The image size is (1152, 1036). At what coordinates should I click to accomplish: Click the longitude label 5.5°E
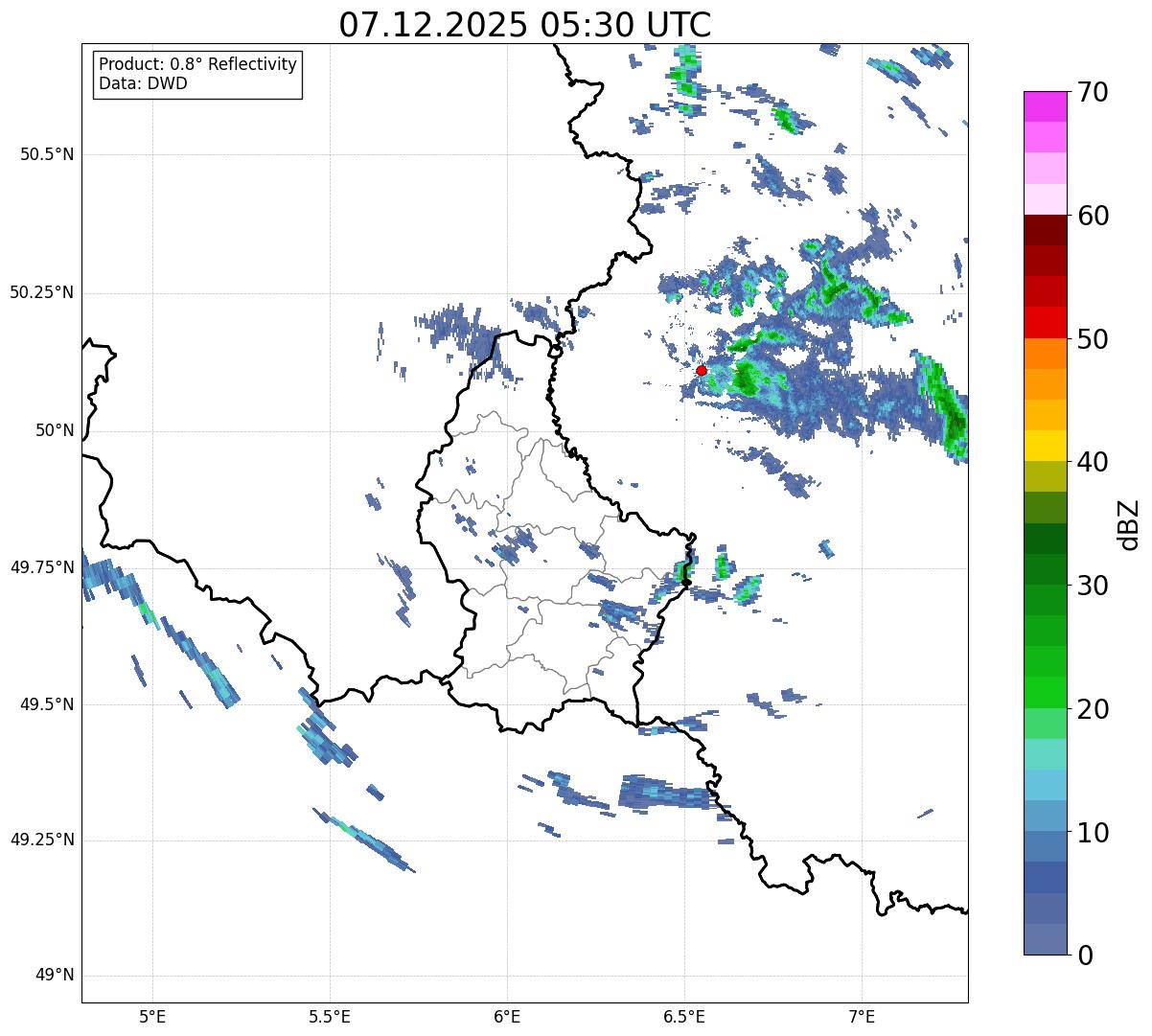pyautogui.click(x=330, y=1017)
